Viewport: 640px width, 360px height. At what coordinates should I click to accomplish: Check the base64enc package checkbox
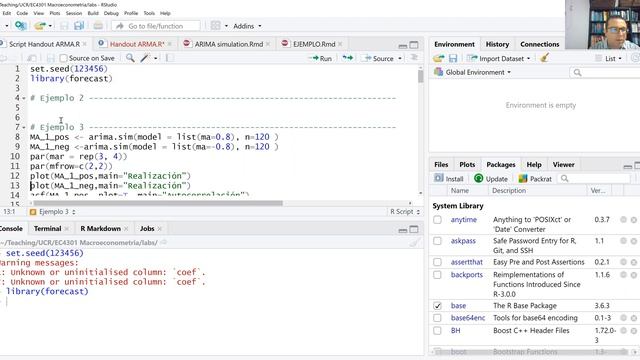438,318
